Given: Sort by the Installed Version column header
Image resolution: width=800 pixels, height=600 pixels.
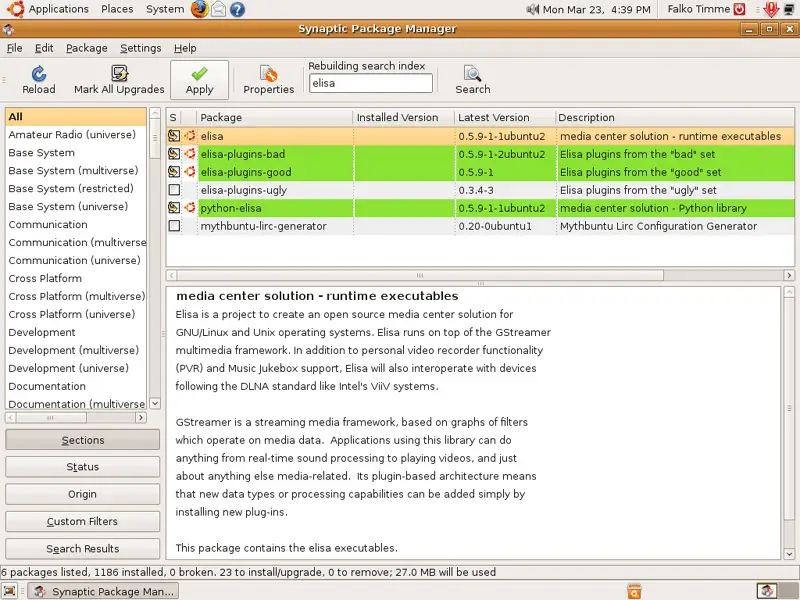Looking at the screenshot, I should tap(403, 117).
